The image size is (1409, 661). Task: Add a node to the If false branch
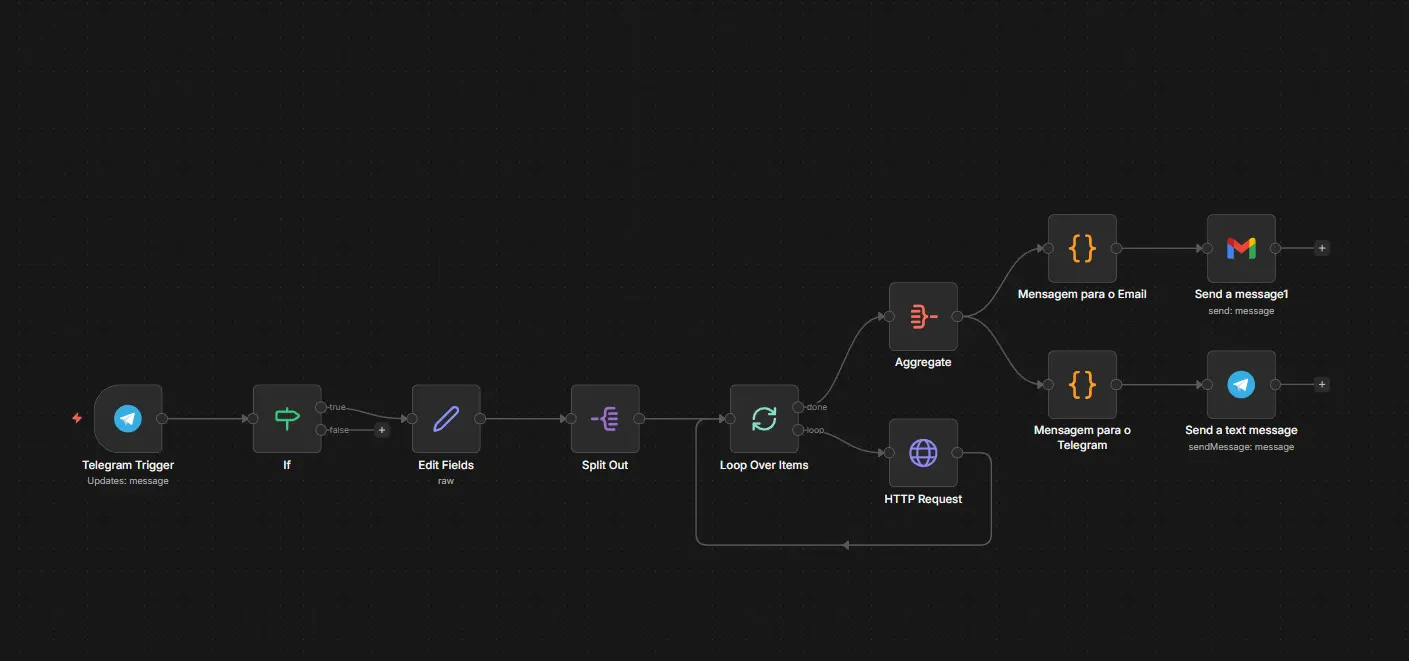tap(381, 430)
